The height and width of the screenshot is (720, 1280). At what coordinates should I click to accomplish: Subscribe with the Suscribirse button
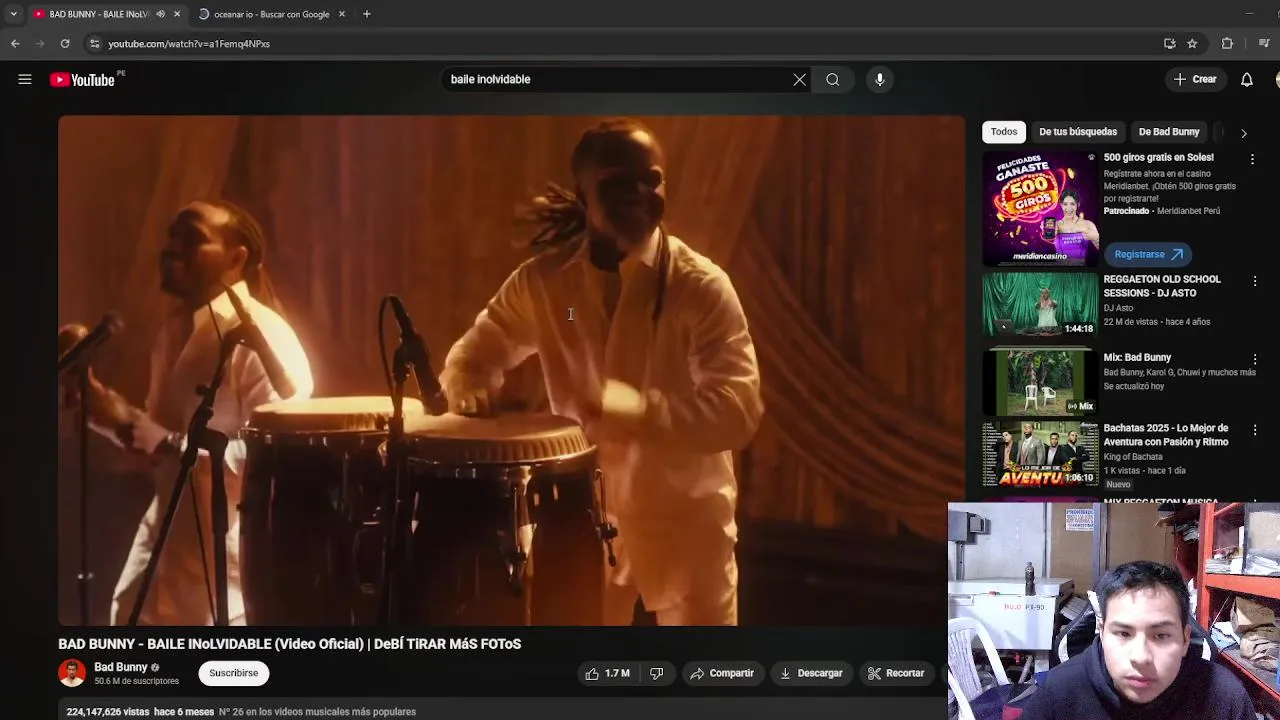tap(234, 673)
